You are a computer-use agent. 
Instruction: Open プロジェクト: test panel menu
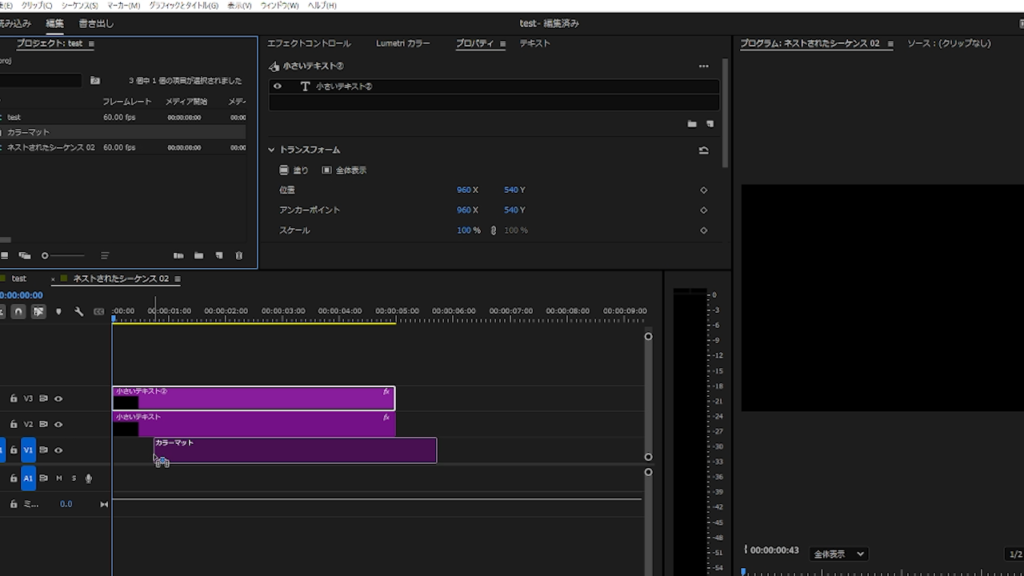(91, 44)
